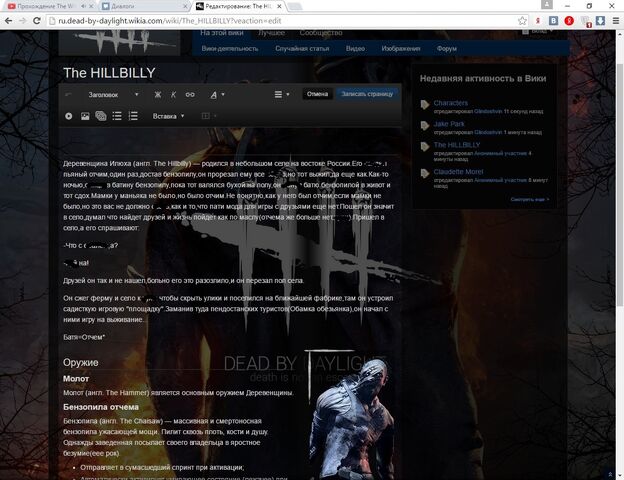
Task: Click the Смотреть еще link
Action: 530,199
